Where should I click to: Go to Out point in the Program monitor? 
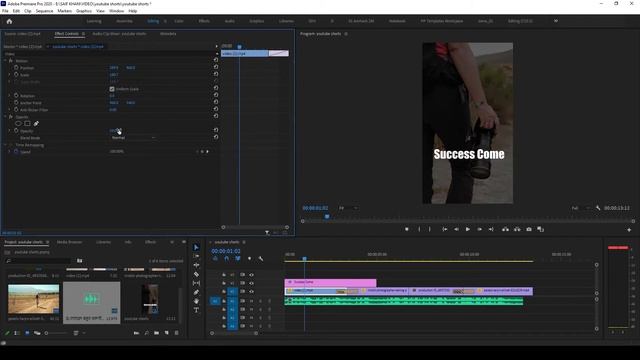coord(491,229)
